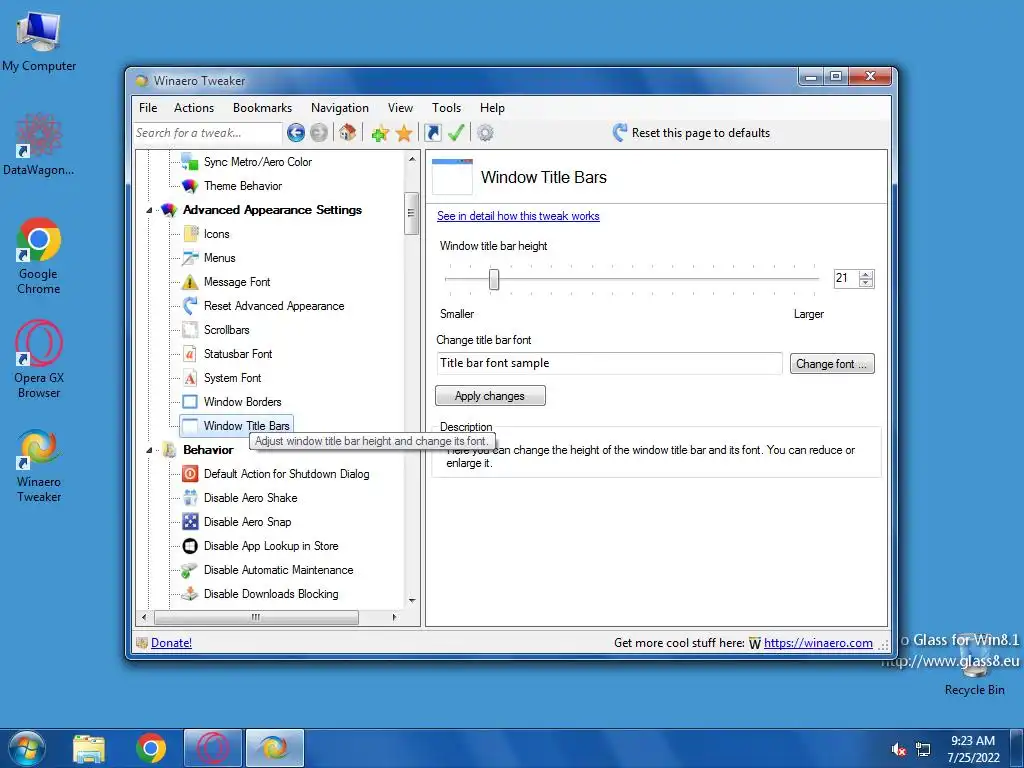Open the Bookmarks menu

263,108
